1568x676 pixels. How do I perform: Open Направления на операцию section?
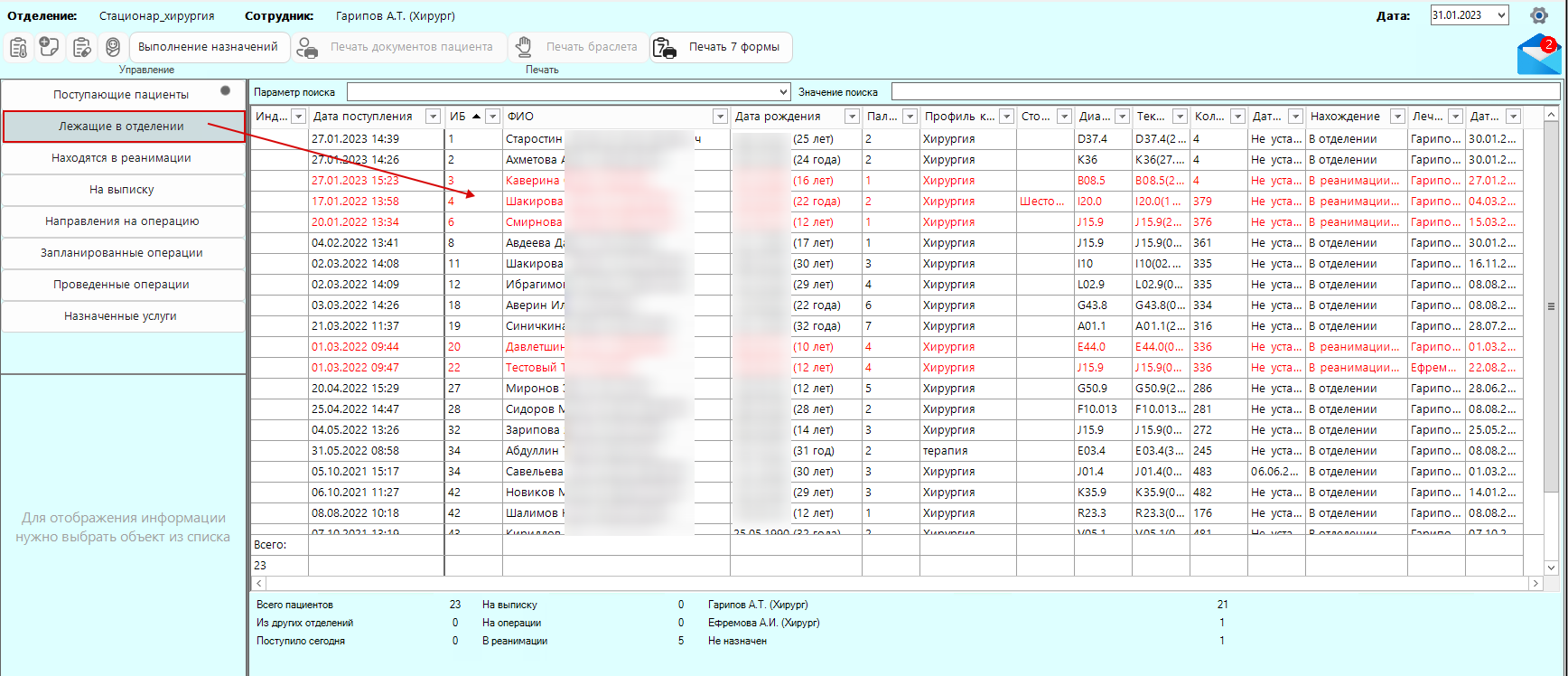point(122,221)
